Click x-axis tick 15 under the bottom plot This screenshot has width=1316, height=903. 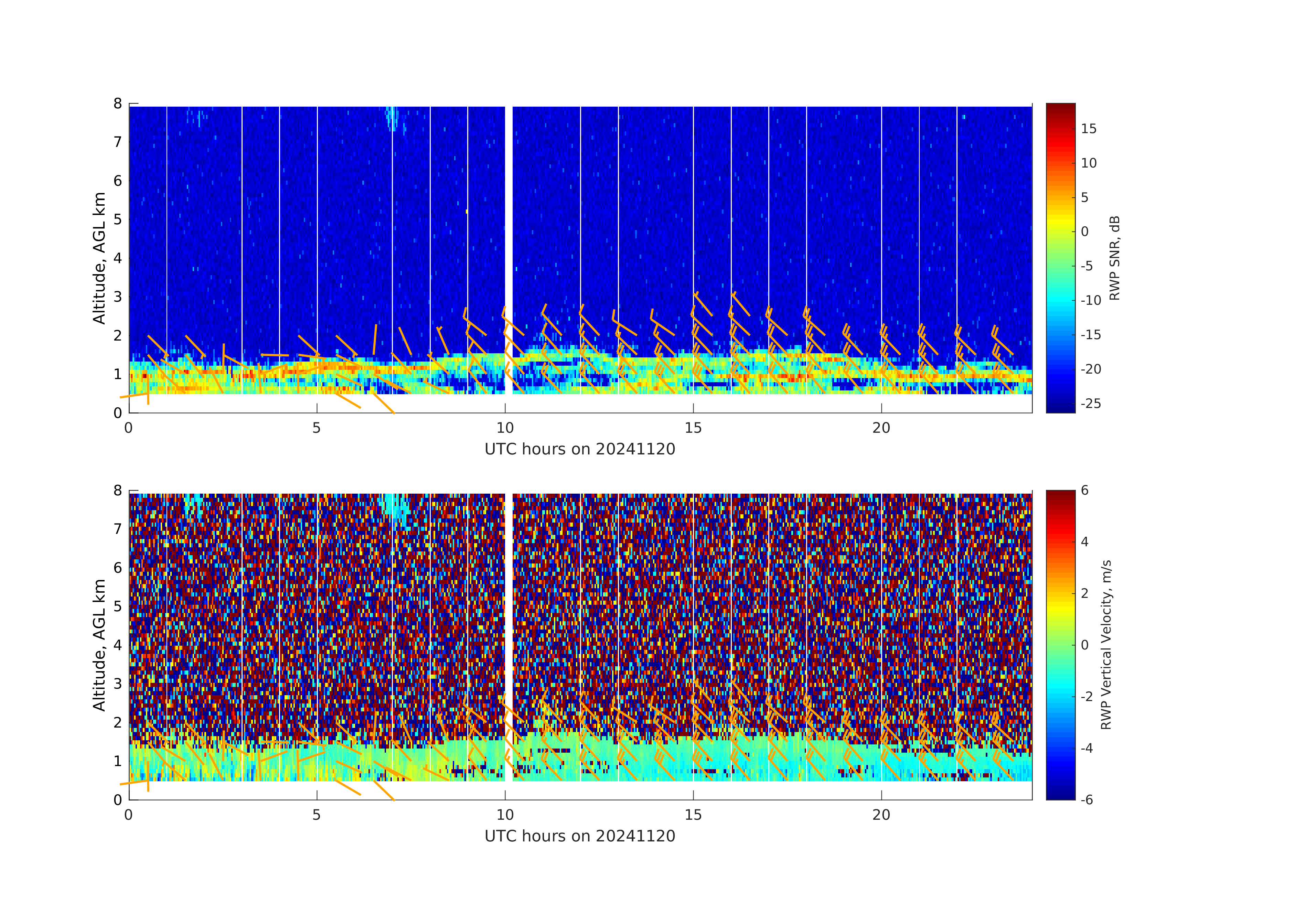[693, 815]
